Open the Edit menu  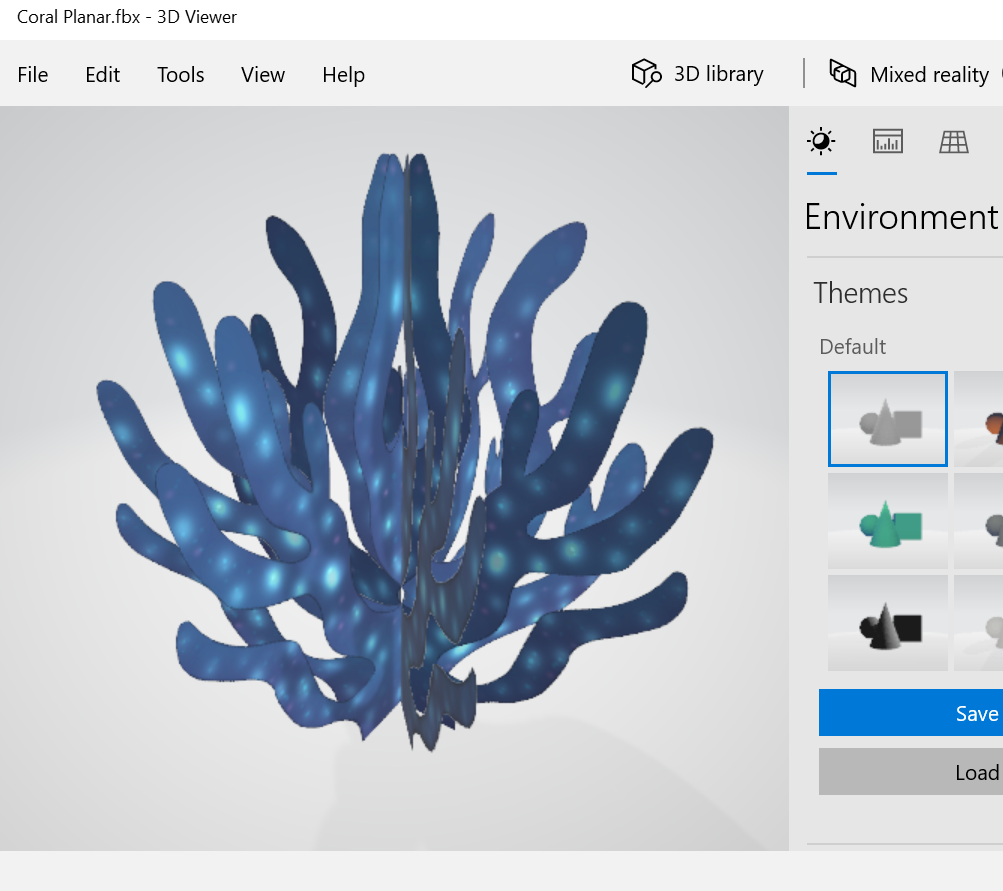(102, 75)
